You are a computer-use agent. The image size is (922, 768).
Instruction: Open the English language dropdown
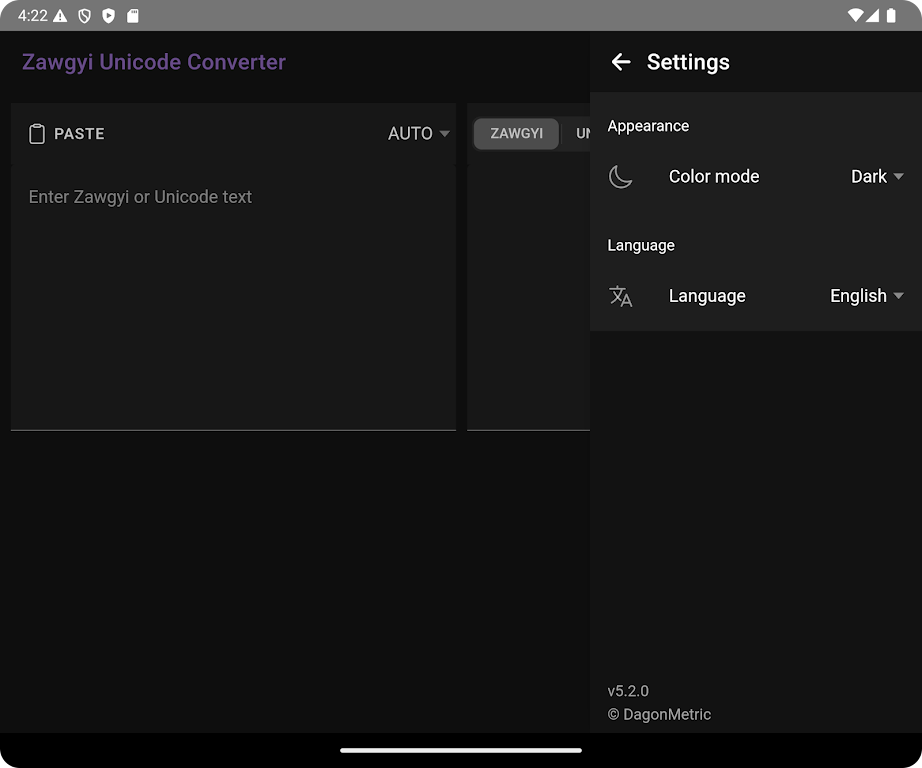pos(866,296)
